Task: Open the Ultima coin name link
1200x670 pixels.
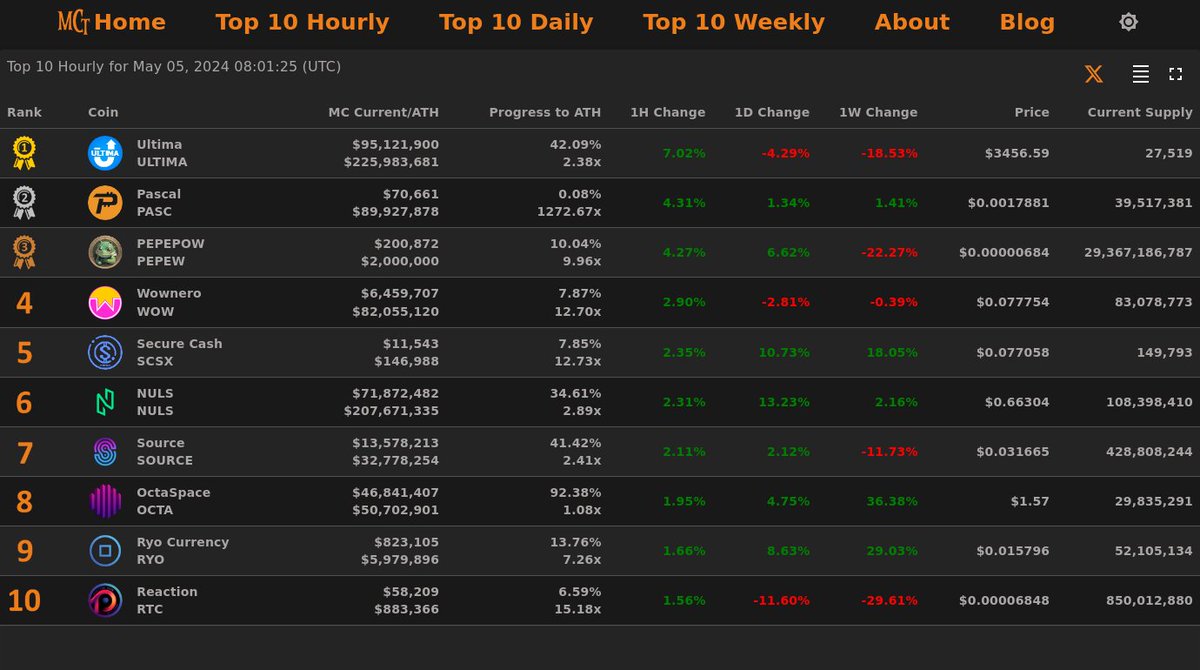Action: click(160, 145)
